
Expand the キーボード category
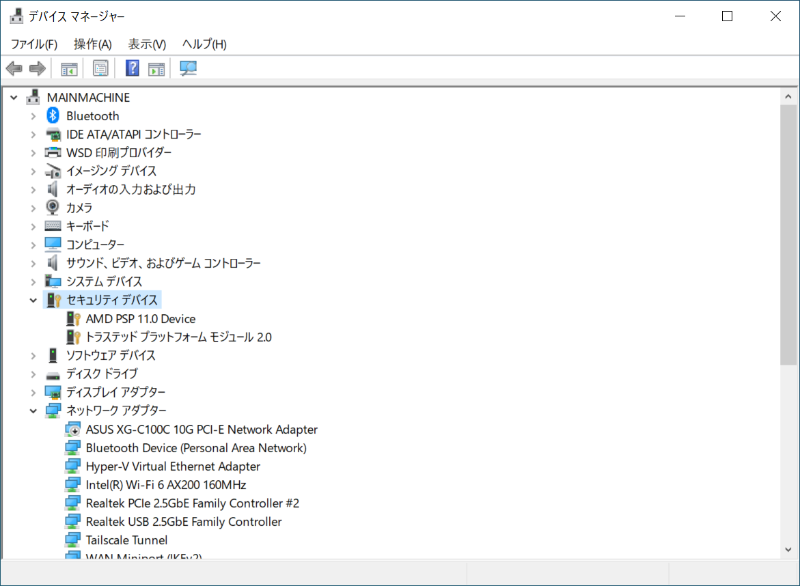33,226
